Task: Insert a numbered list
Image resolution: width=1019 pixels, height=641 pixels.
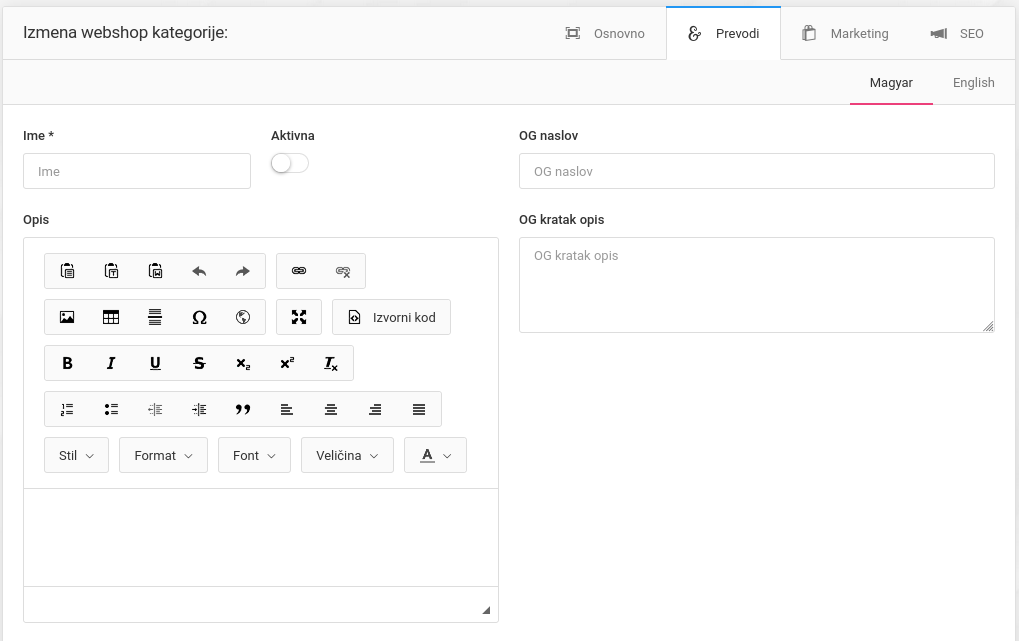Action: click(67, 409)
